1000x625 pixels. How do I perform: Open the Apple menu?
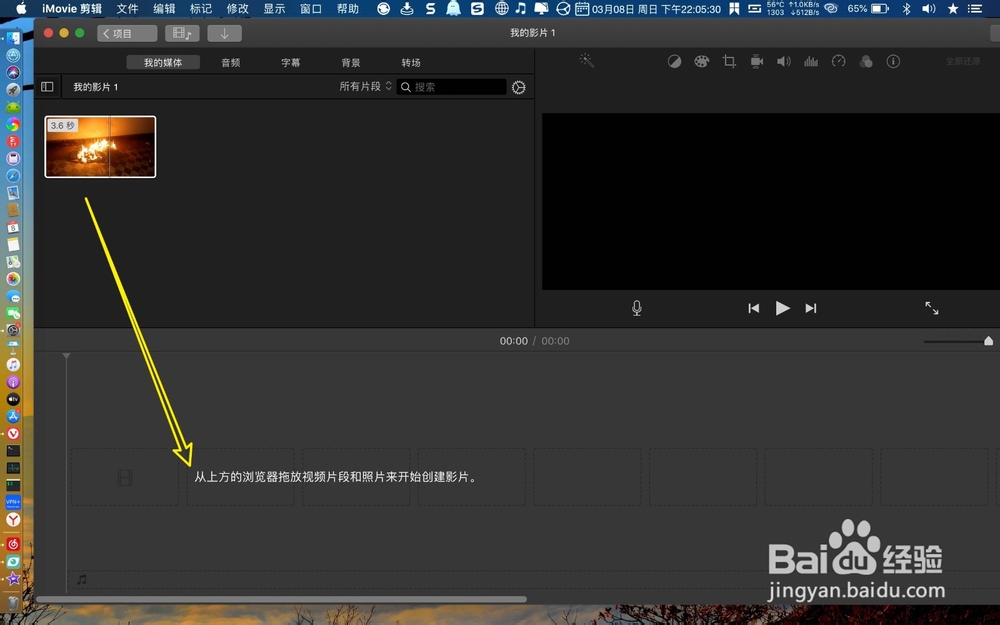click(21, 8)
